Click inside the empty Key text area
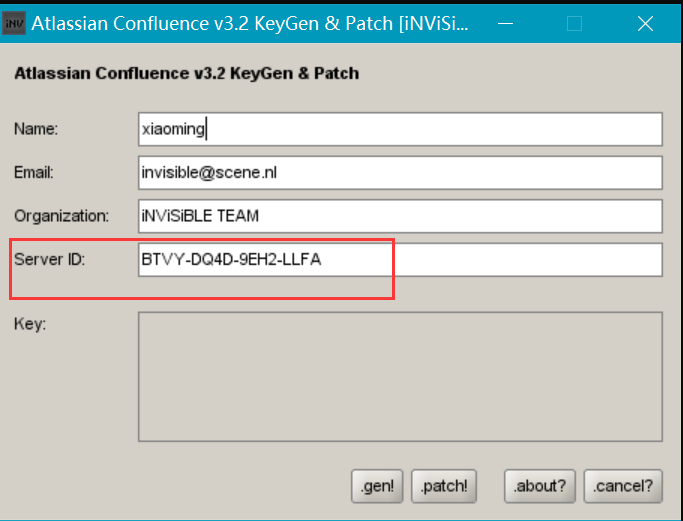683x521 pixels. coord(400,377)
